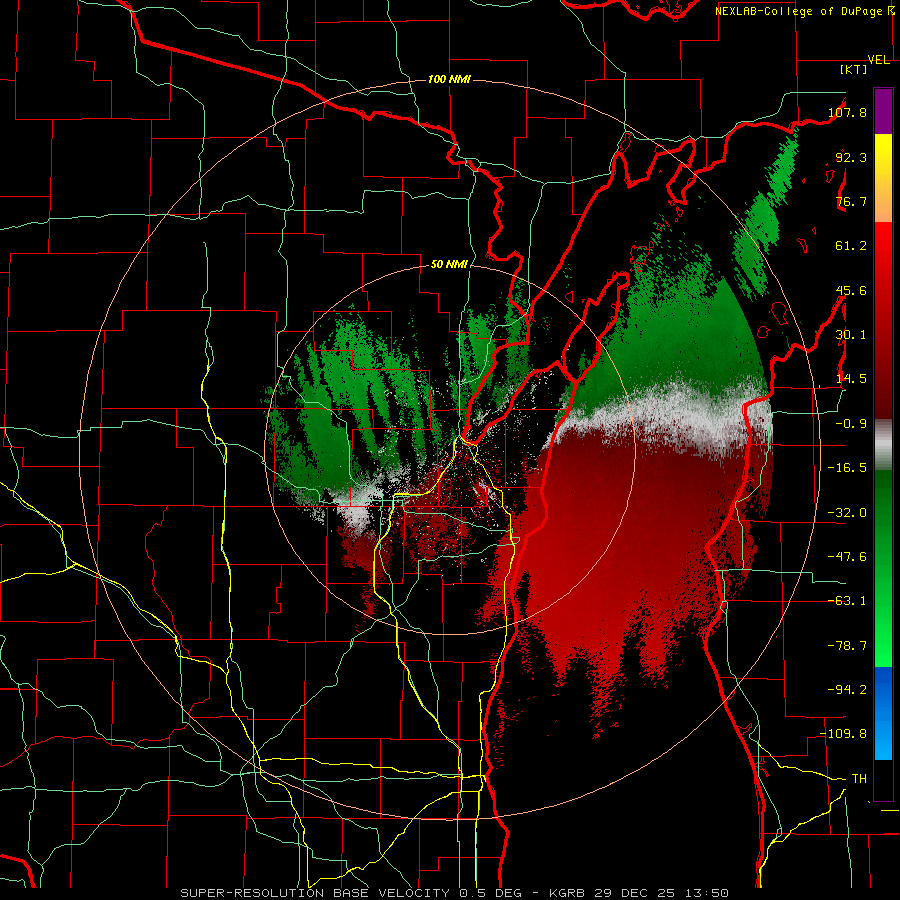This screenshot has height=900, width=900.
Task: Click the VEL legend title
Action: (x=878, y=60)
